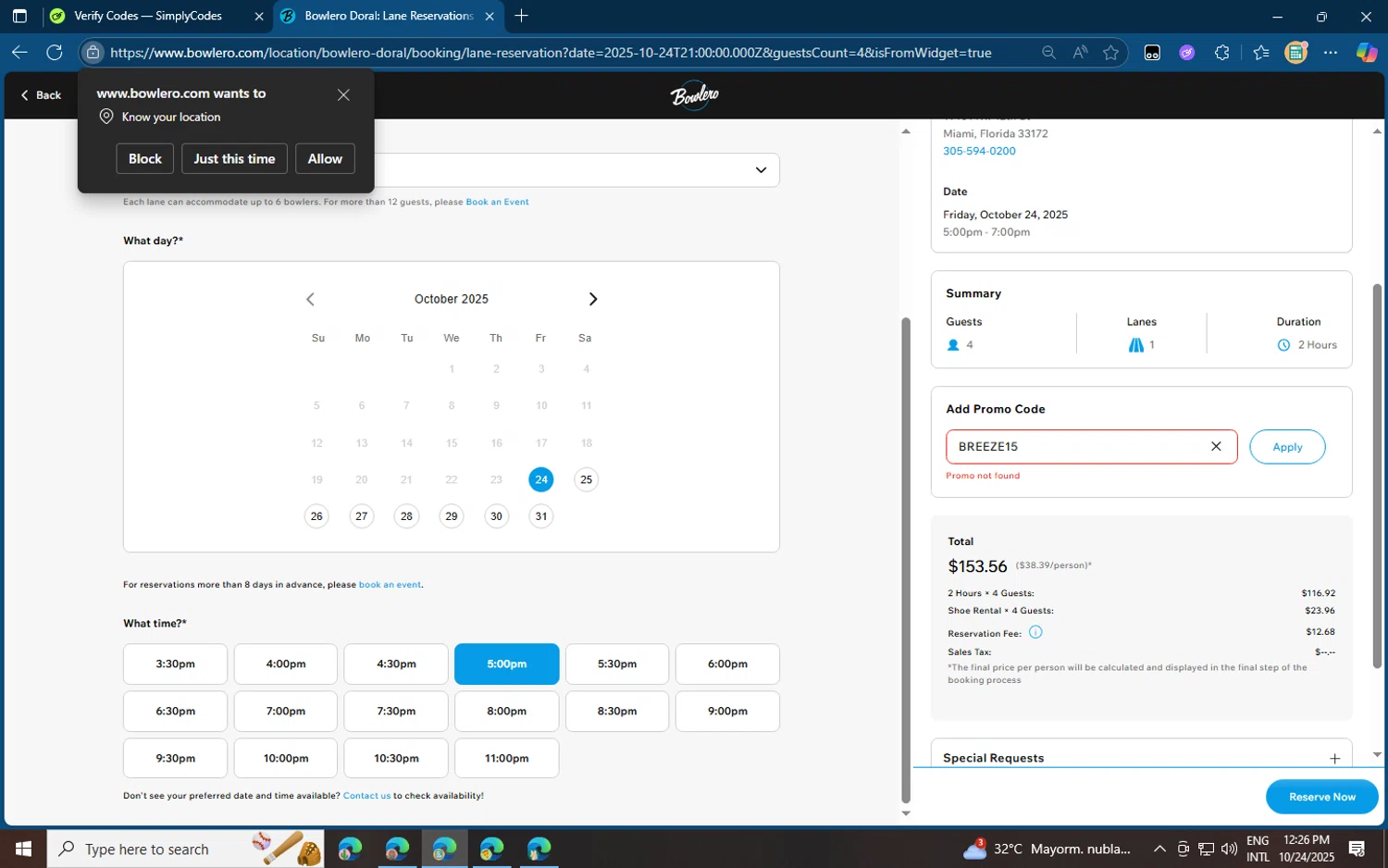The image size is (1388, 868).
Task: Open browser extensions puzzle icon
Action: 1222,53
